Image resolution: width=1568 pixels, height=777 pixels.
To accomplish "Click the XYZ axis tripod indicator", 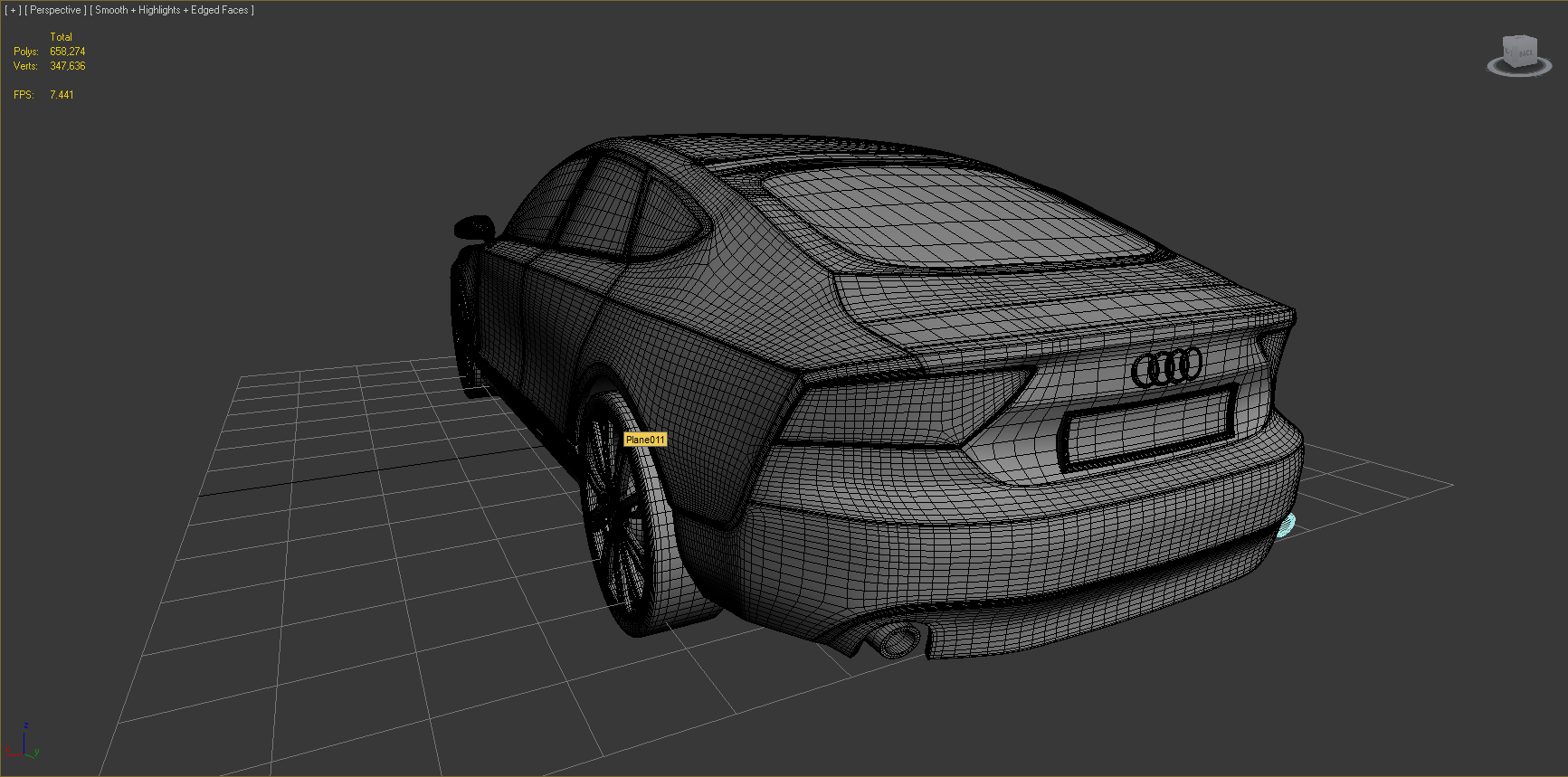I will pos(22,742).
